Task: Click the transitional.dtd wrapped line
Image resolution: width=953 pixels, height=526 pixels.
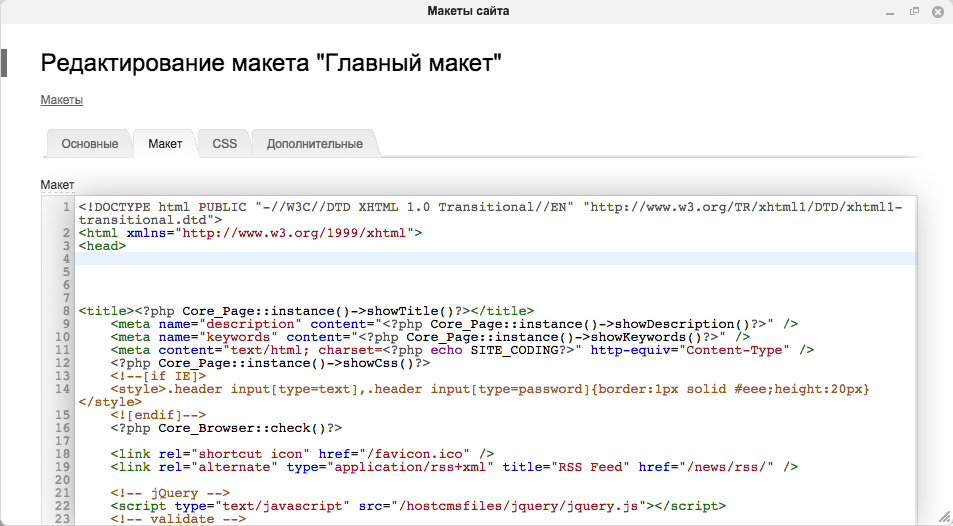Action: pyautogui.click(x=150, y=220)
